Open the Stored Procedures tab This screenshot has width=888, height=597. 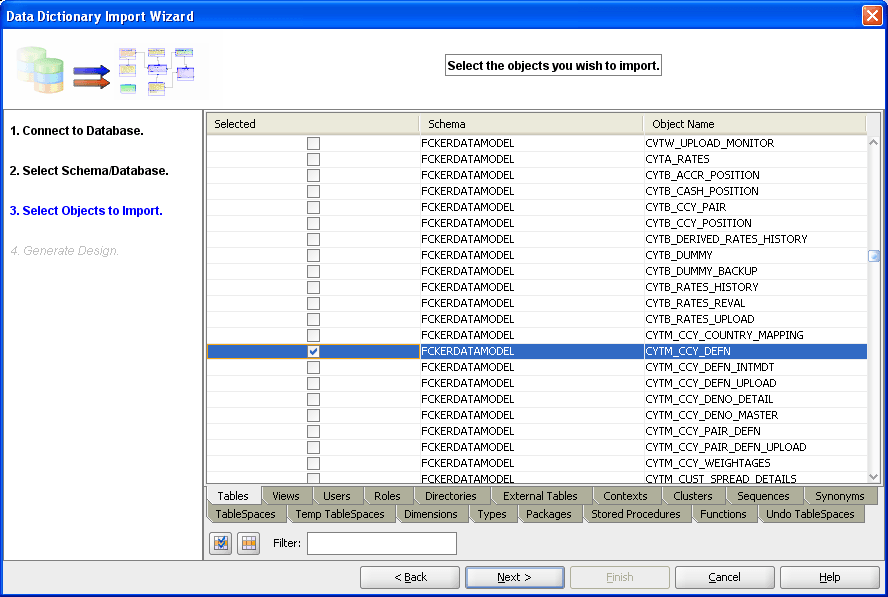[x=636, y=514]
